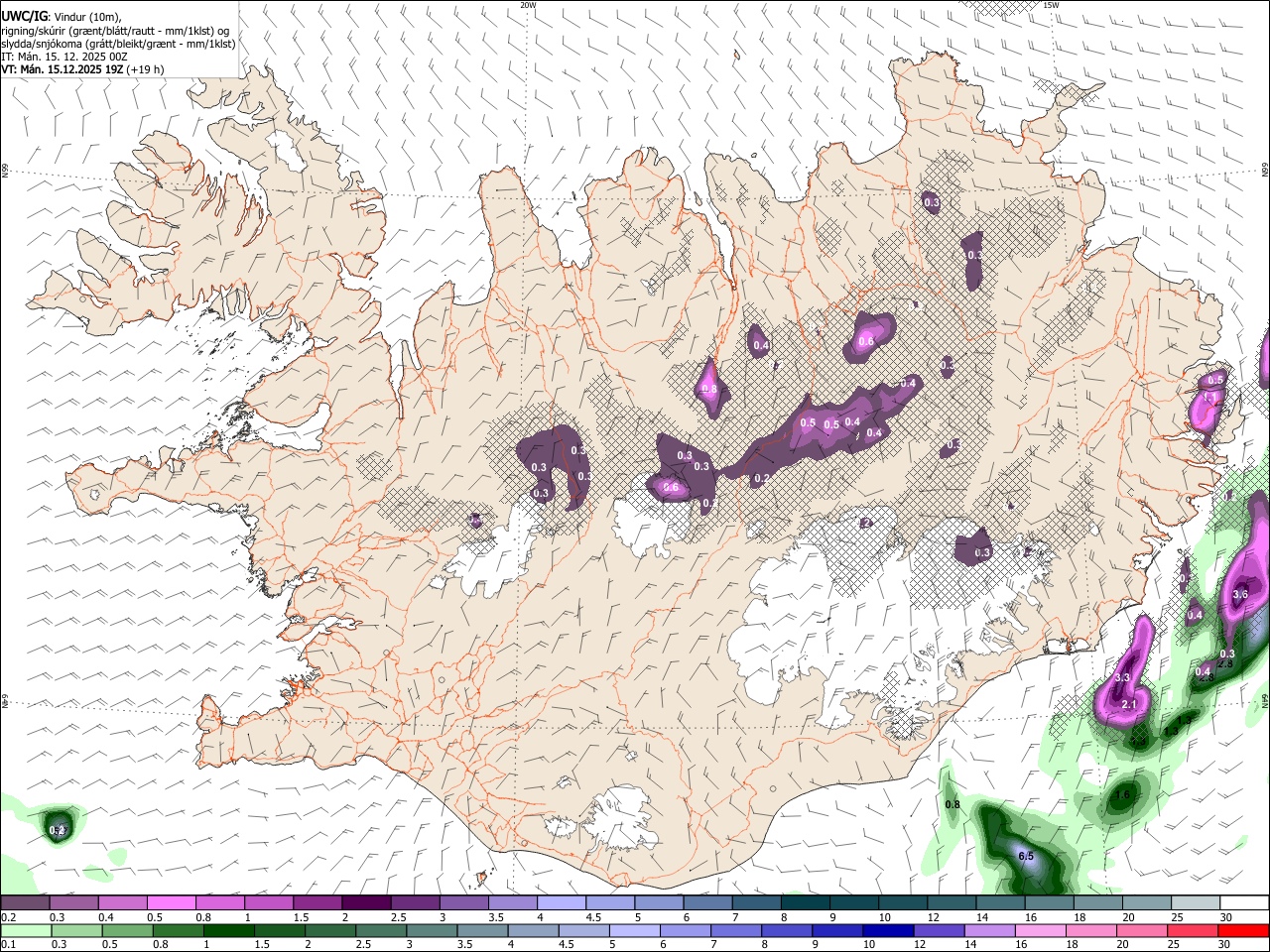The width and height of the screenshot is (1270, 952).
Task: Select the light green 0.1 rain swatch
Action: pos(25,930)
